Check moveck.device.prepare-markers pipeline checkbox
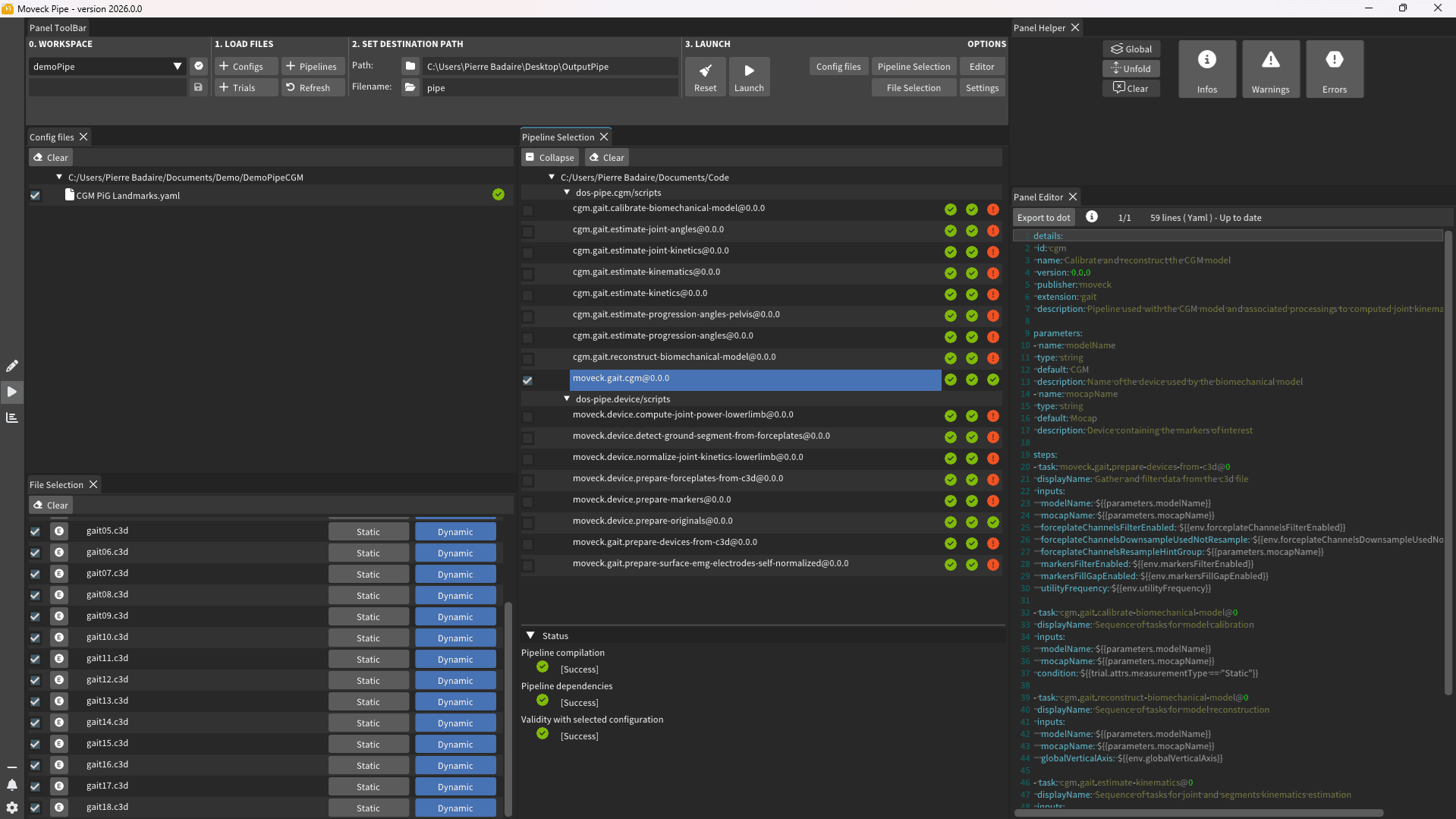 [x=528, y=502]
